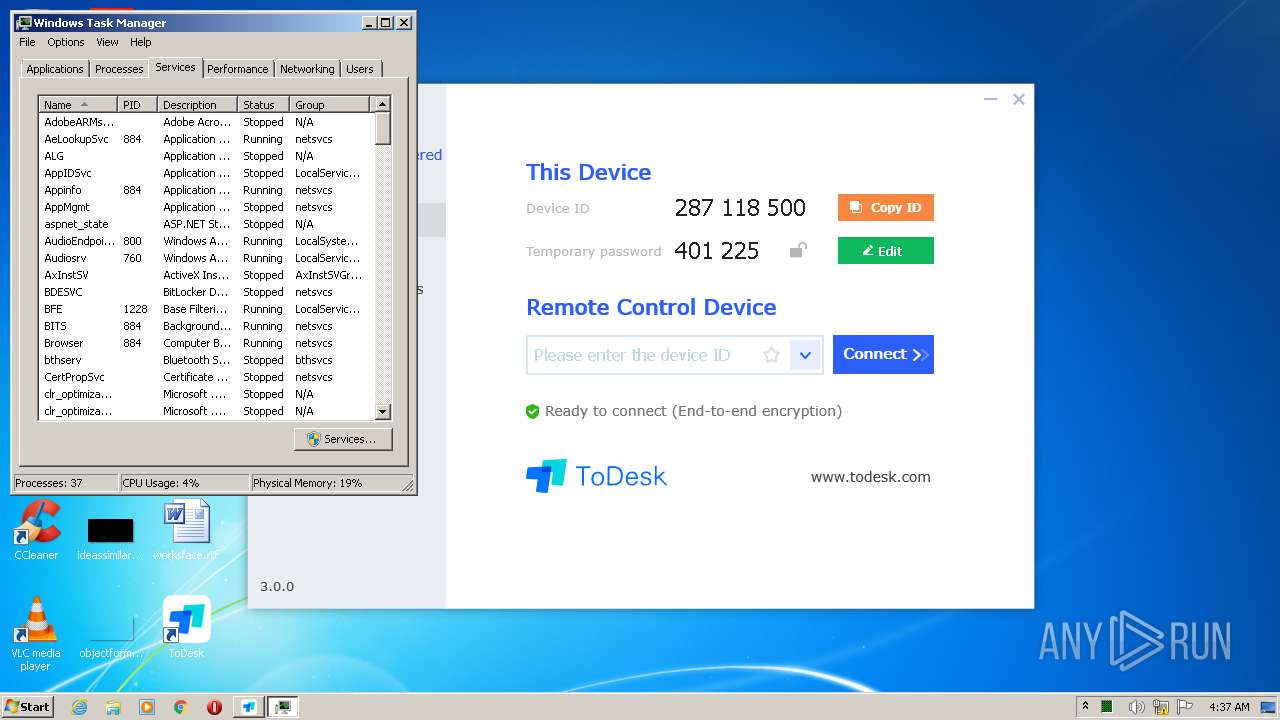Click the ideassimilar desktop file icon
The width and height of the screenshot is (1280, 720).
pos(110,537)
